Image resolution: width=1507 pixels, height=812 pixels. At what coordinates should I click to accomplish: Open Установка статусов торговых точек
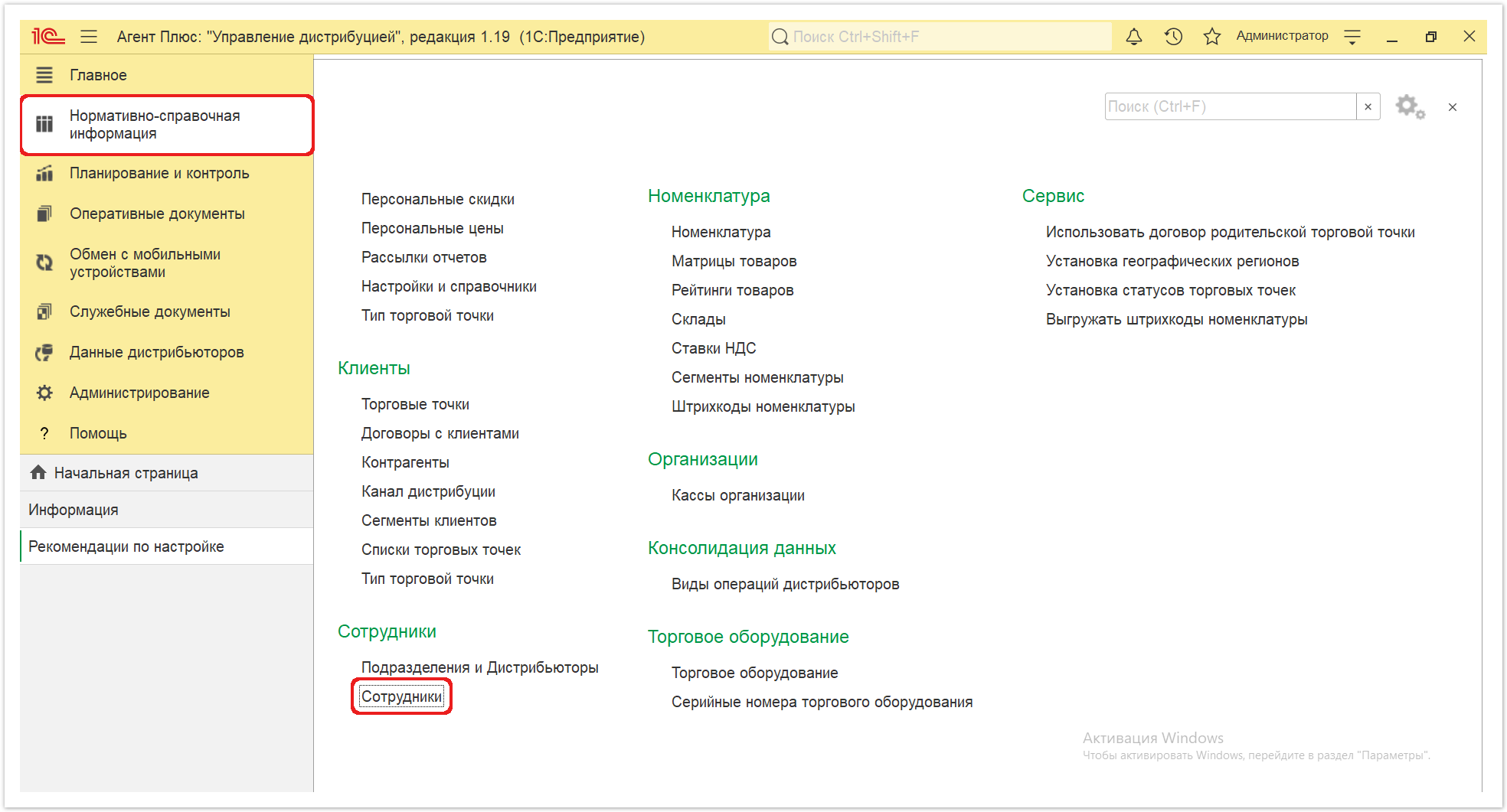pyautogui.click(x=1171, y=290)
